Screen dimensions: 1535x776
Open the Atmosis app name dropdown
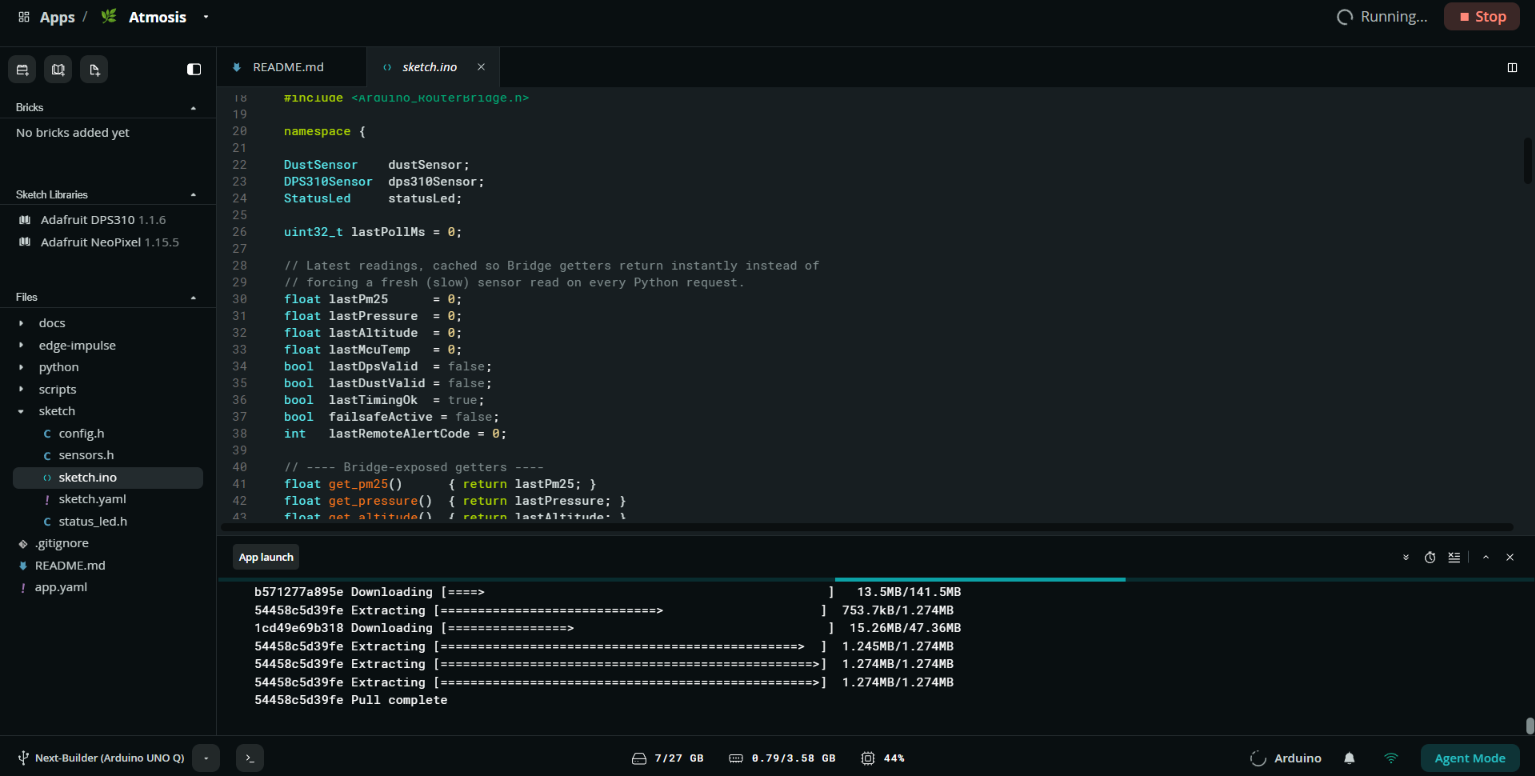pyautogui.click(x=206, y=17)
